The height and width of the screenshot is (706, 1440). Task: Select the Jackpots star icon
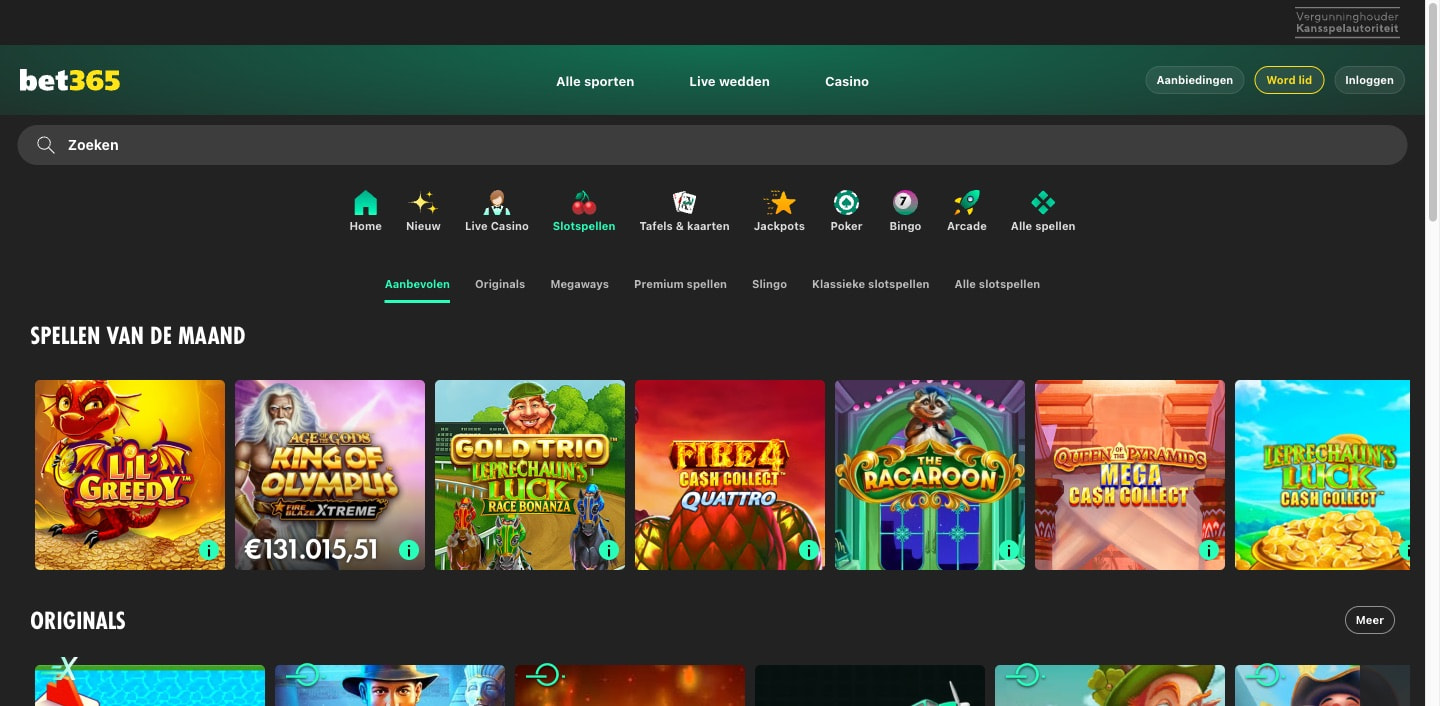coord(779,210)
